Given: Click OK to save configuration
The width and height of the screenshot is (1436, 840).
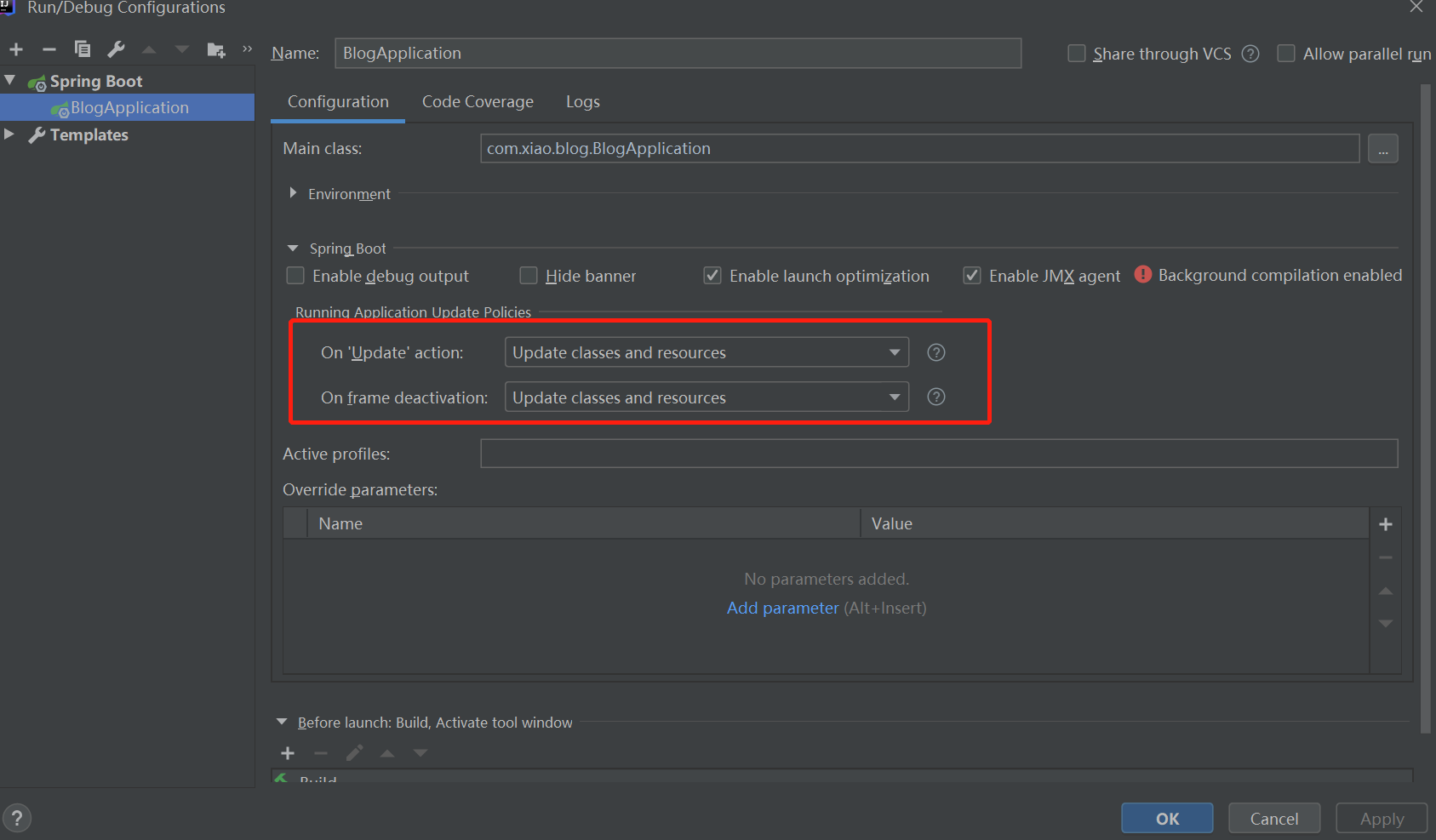Looking at the screenshot, I should 1167,818.
